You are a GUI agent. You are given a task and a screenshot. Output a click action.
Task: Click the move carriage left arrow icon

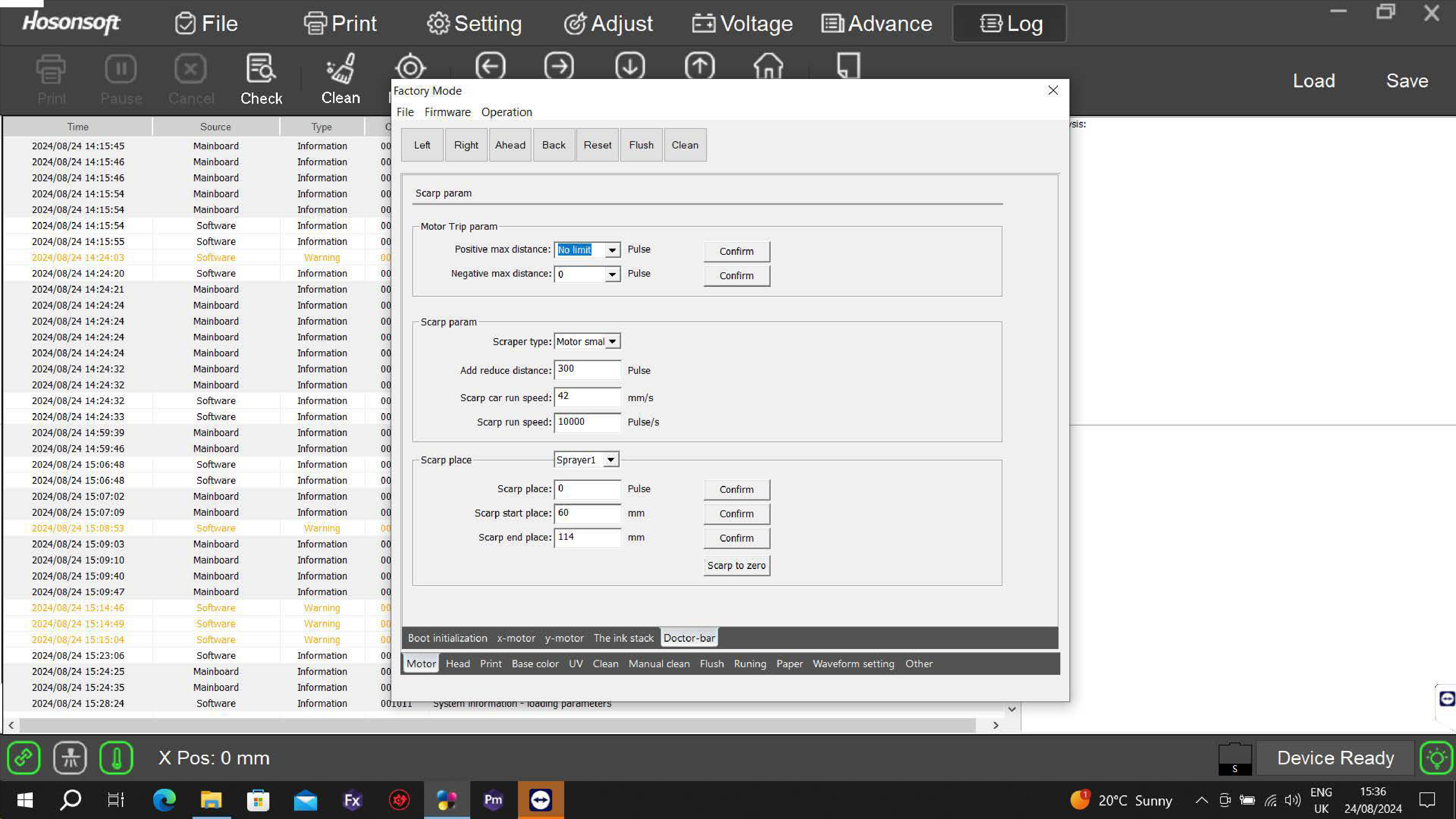pos(490,66)
